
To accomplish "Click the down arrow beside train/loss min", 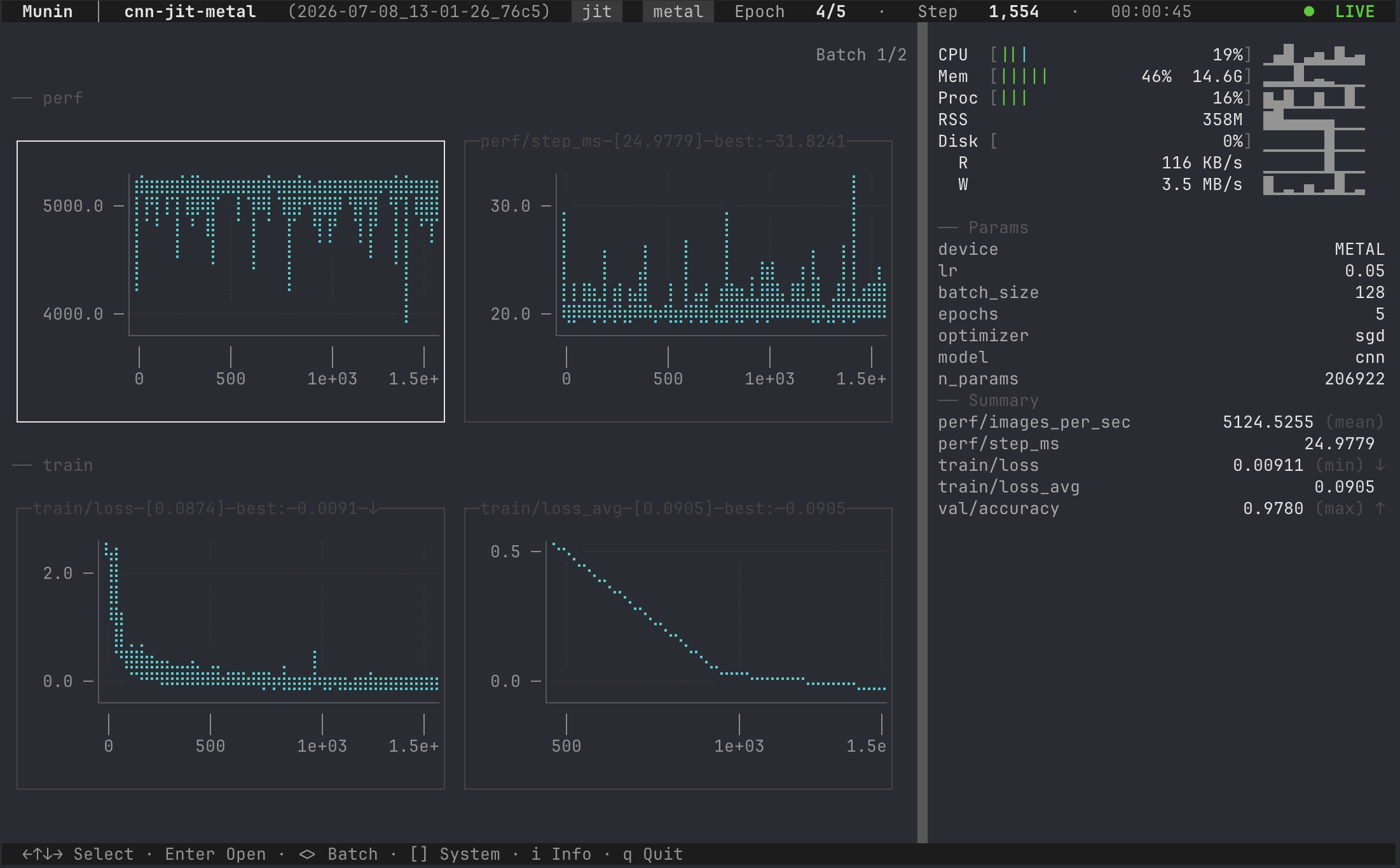I will click(x=1380, y=465).
